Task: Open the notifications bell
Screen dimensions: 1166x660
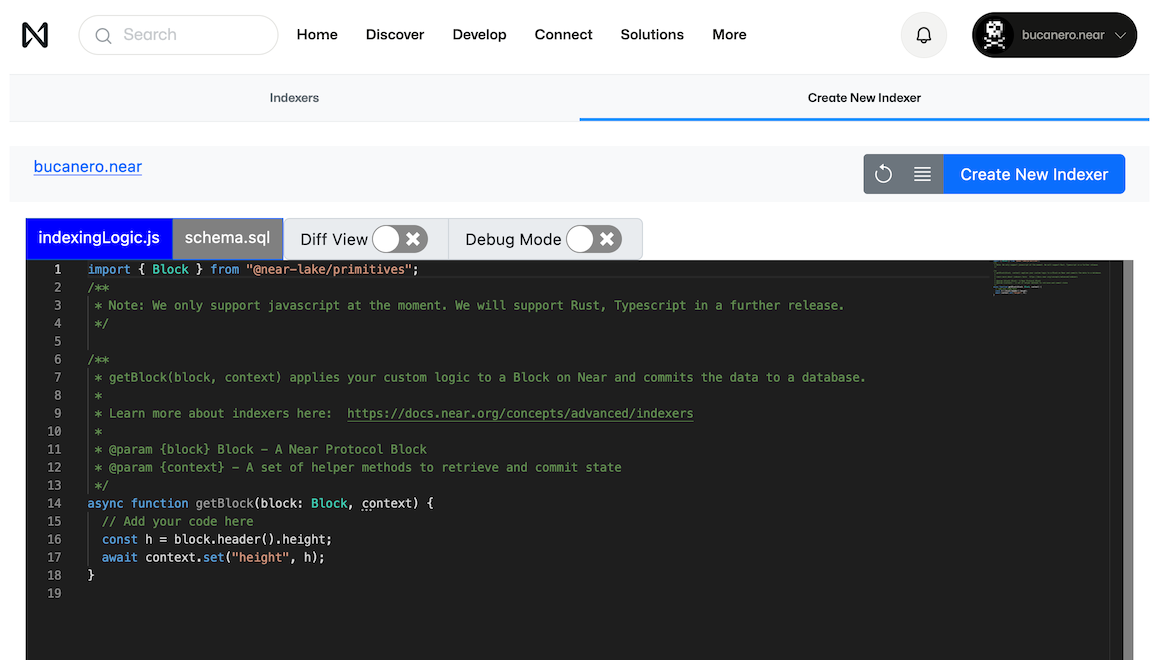Action: 924,35
